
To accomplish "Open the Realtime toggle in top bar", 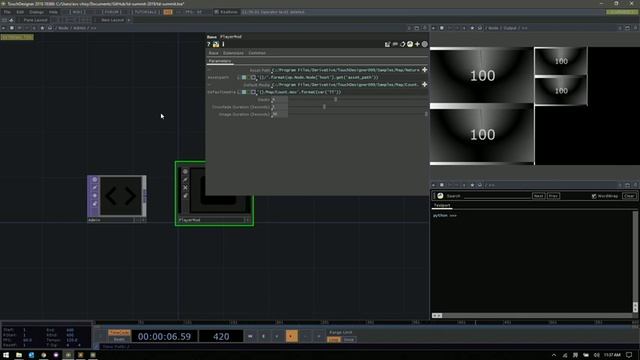I will tap(226, 12).
